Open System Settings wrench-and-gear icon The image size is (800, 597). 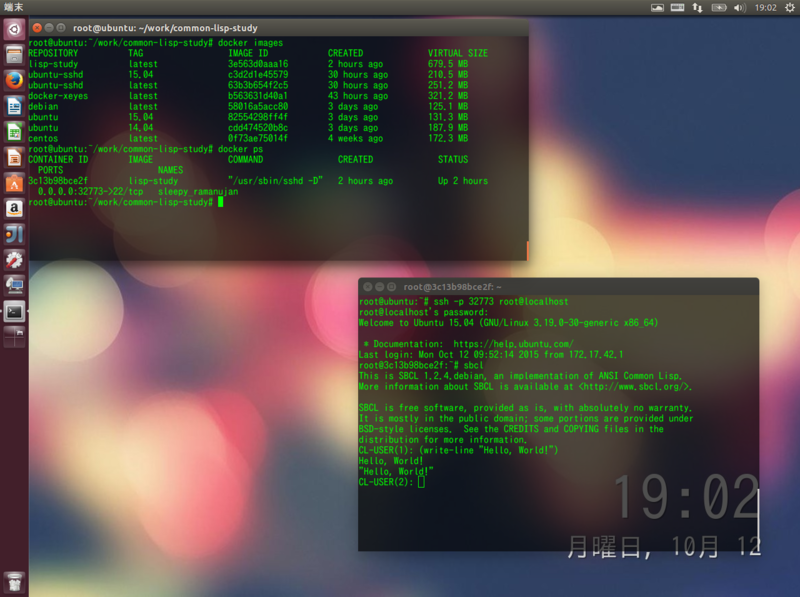(14, 260)
